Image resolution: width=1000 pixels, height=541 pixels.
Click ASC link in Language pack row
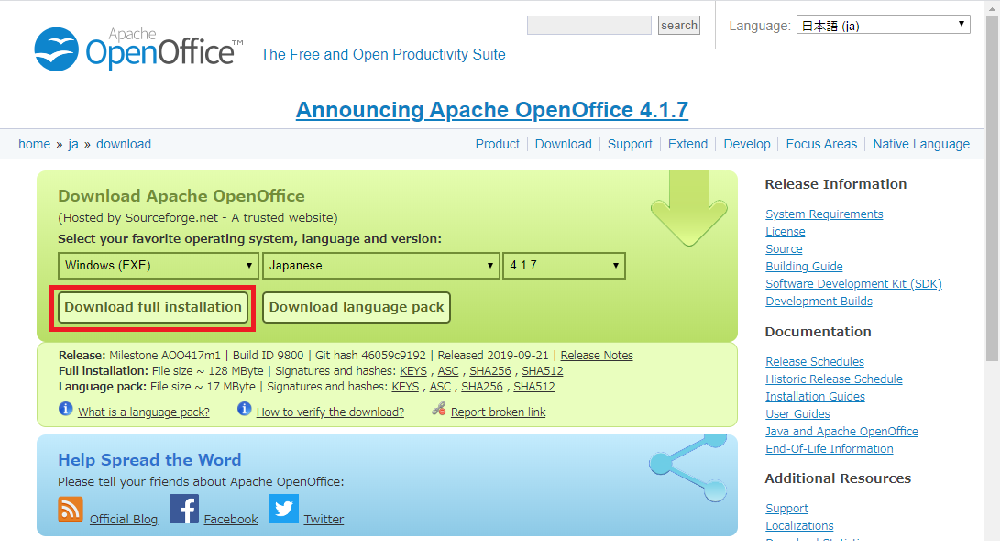(x=440, y=387)
